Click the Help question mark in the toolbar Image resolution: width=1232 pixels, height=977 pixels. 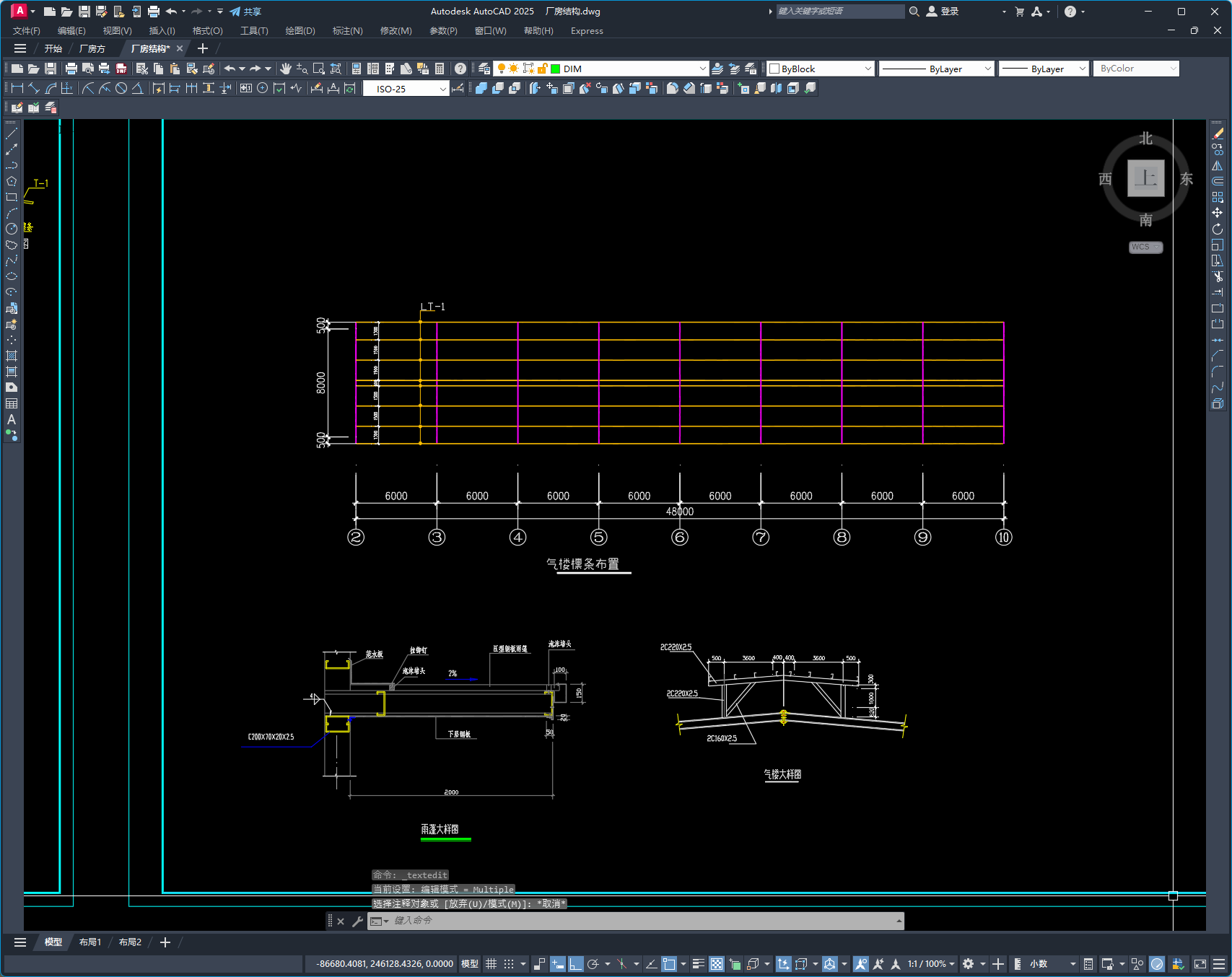point(460,69)
